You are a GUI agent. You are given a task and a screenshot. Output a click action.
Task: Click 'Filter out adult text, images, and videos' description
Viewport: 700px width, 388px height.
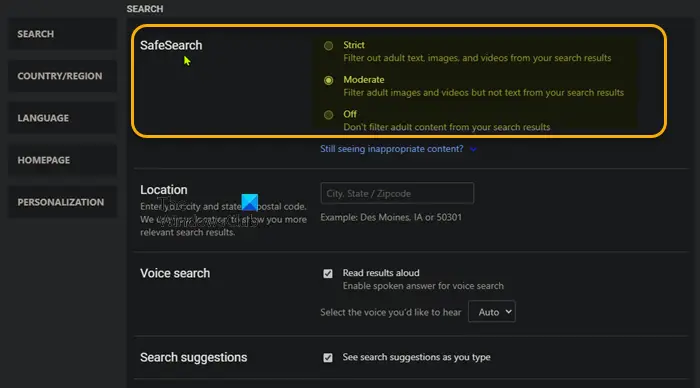point(477,58)
